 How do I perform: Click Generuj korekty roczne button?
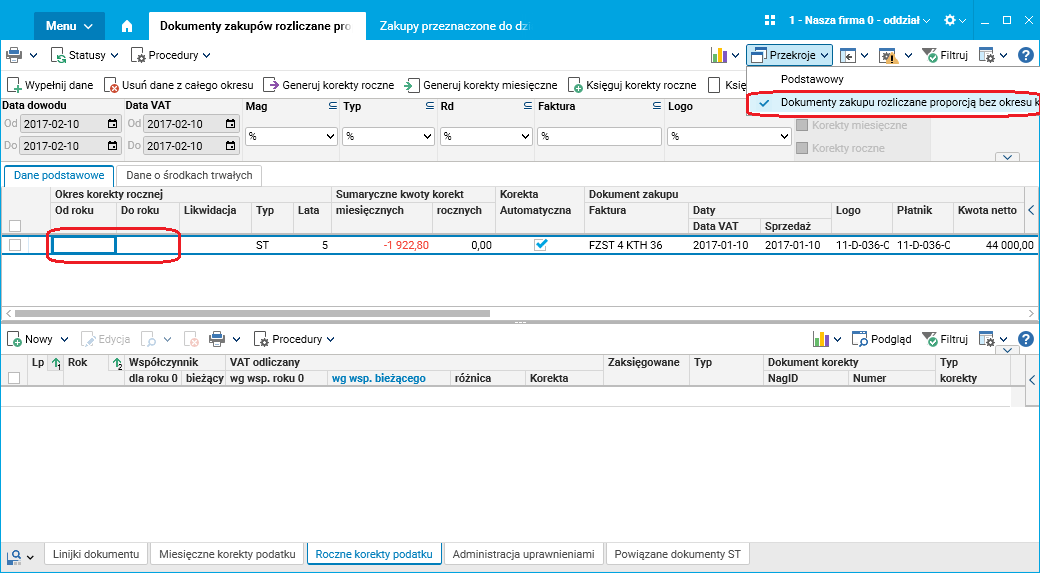pyautogui.click(x=328, y=85)
